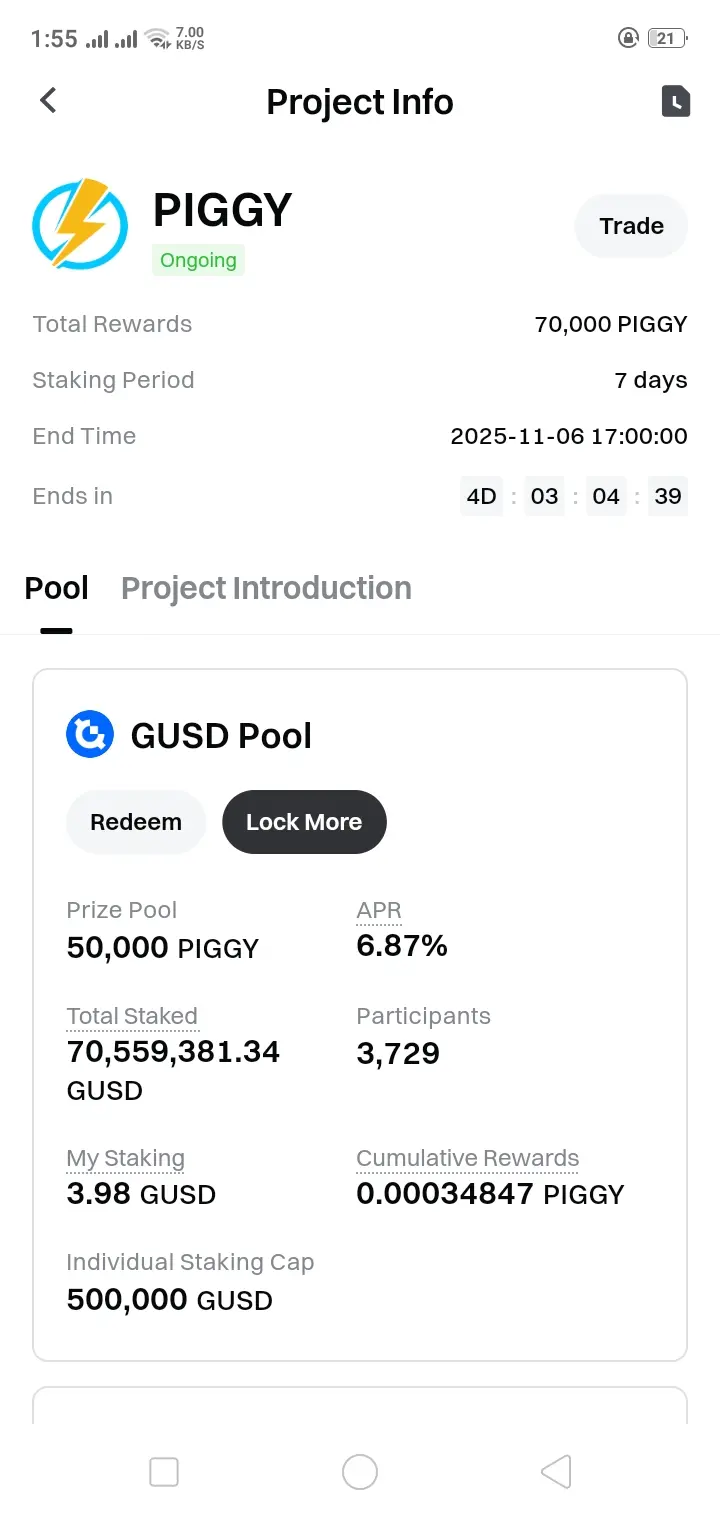Tap the rotation lock status icon

coord(629,39)
